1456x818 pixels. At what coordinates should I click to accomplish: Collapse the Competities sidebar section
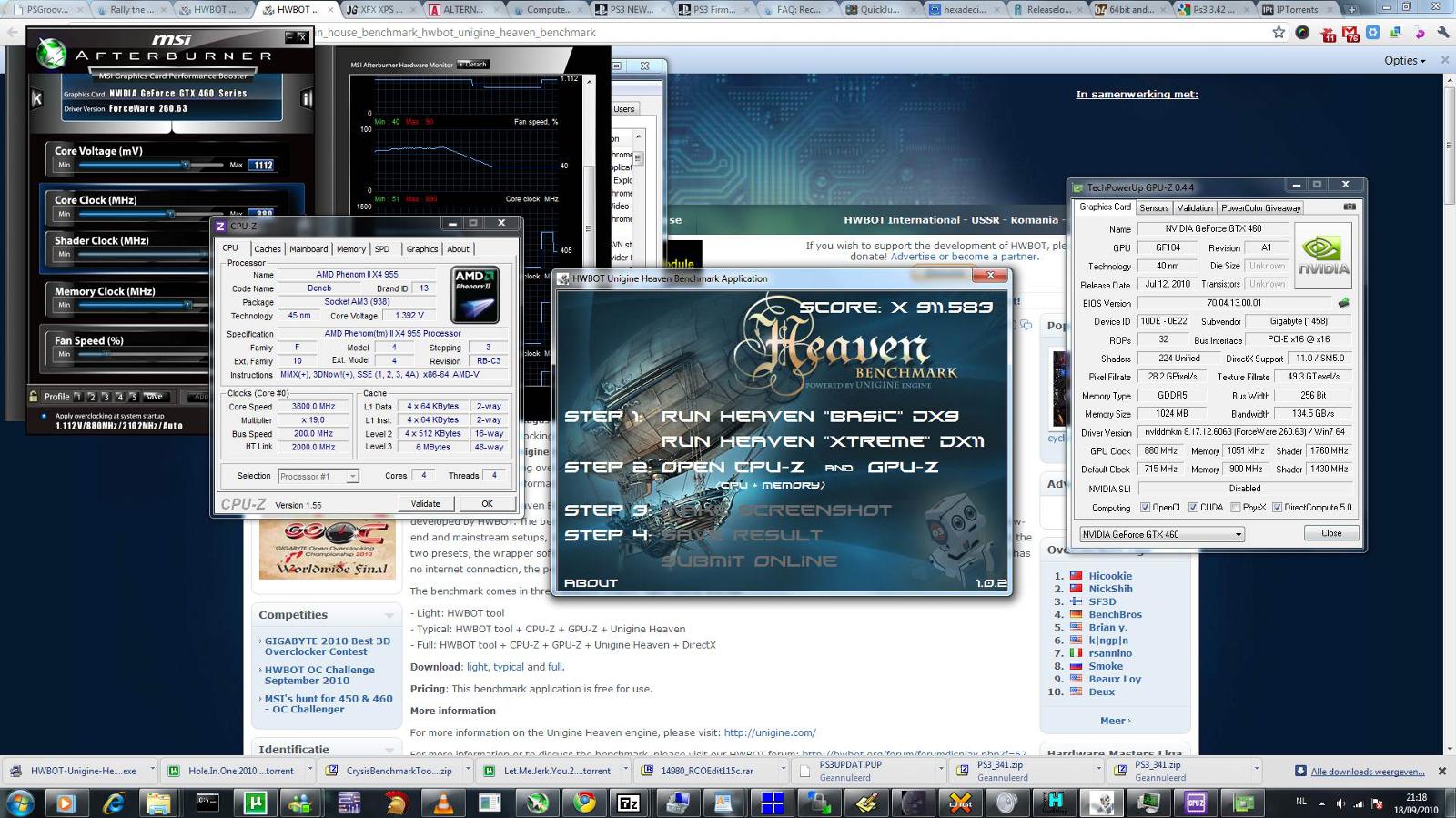click(389, 616)
